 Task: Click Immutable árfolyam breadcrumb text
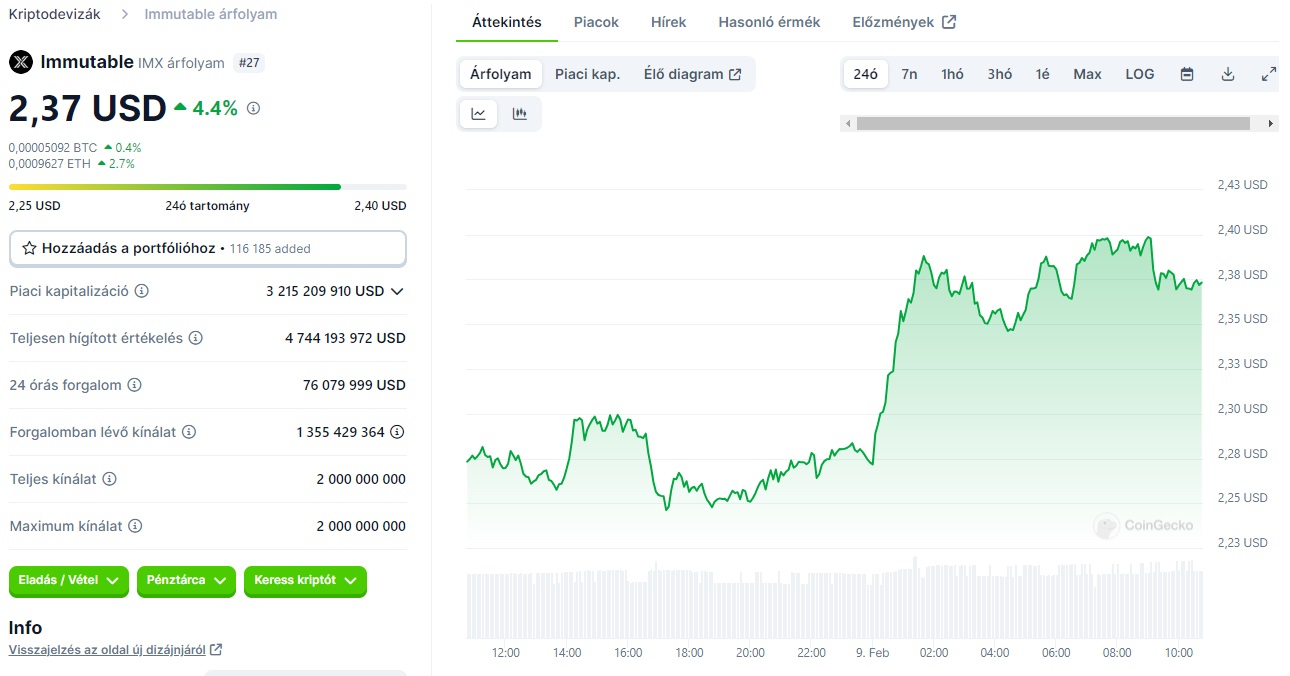click(x=211, y=14)
